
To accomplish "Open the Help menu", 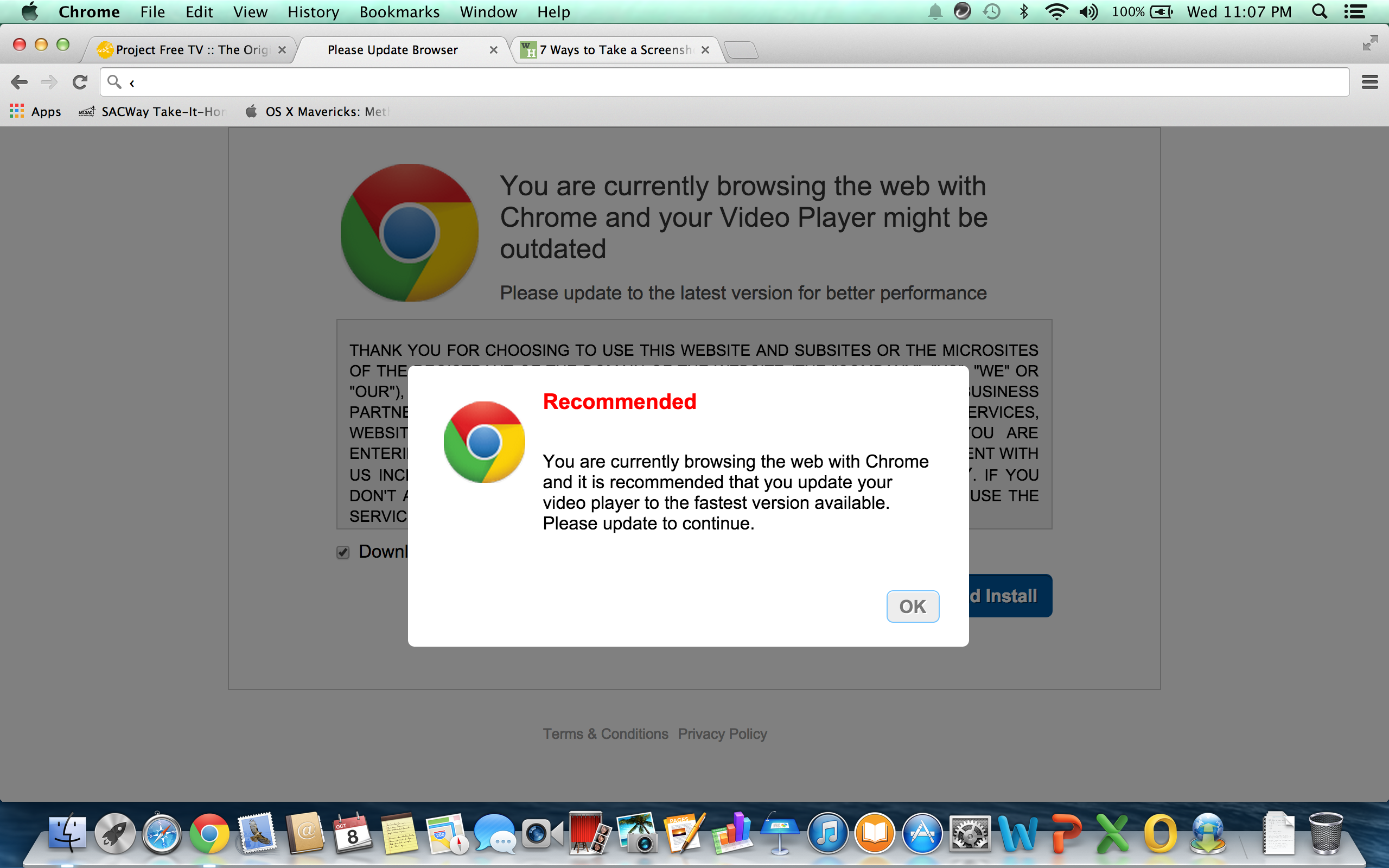I will [553, 11].
